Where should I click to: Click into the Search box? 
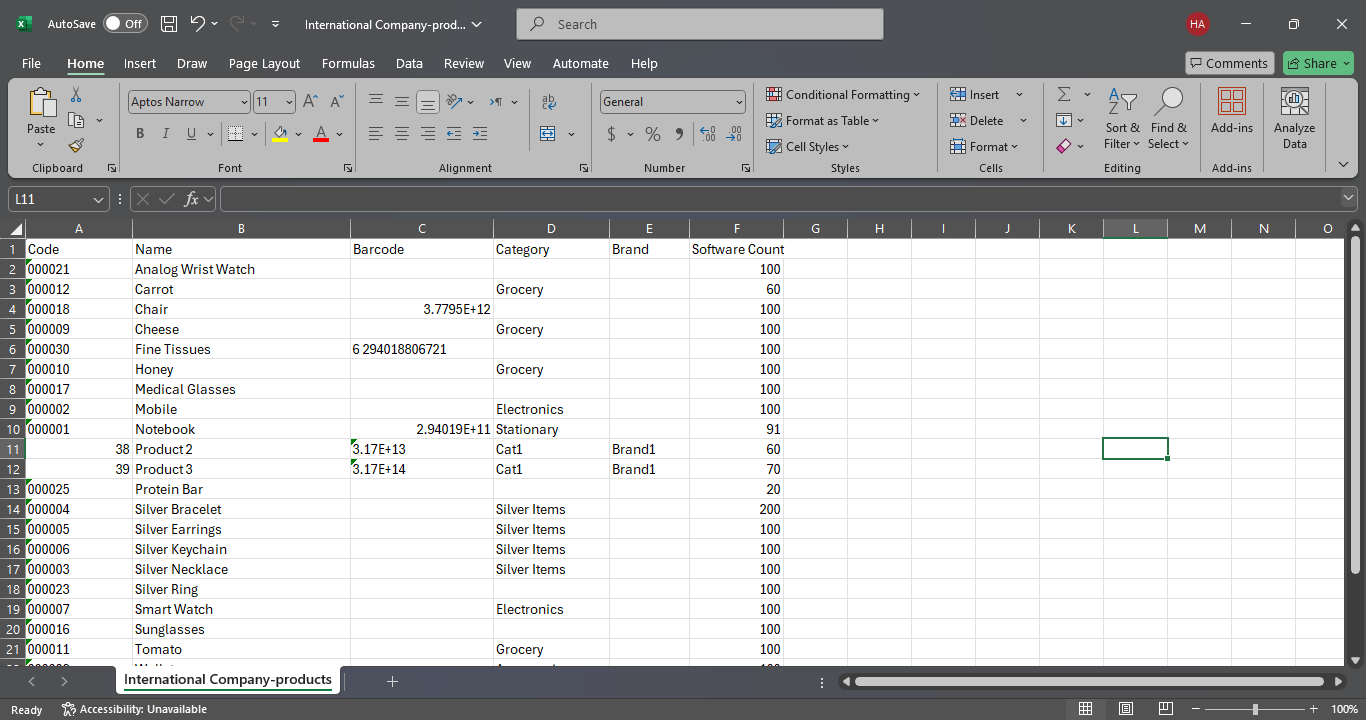pyautogui.click(x=700, y=24)
